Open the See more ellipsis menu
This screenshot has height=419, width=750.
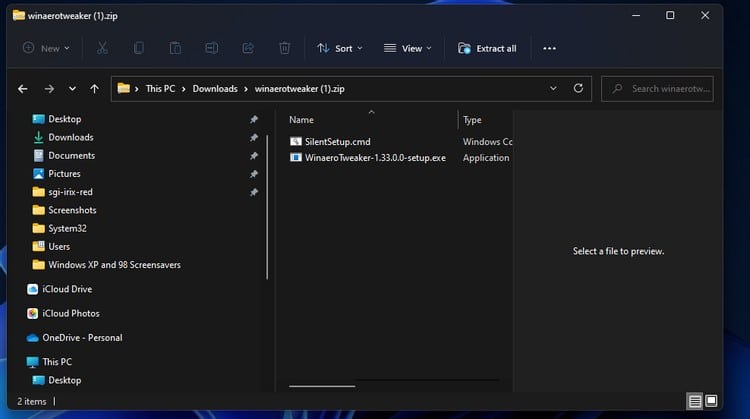pos(549,48)
